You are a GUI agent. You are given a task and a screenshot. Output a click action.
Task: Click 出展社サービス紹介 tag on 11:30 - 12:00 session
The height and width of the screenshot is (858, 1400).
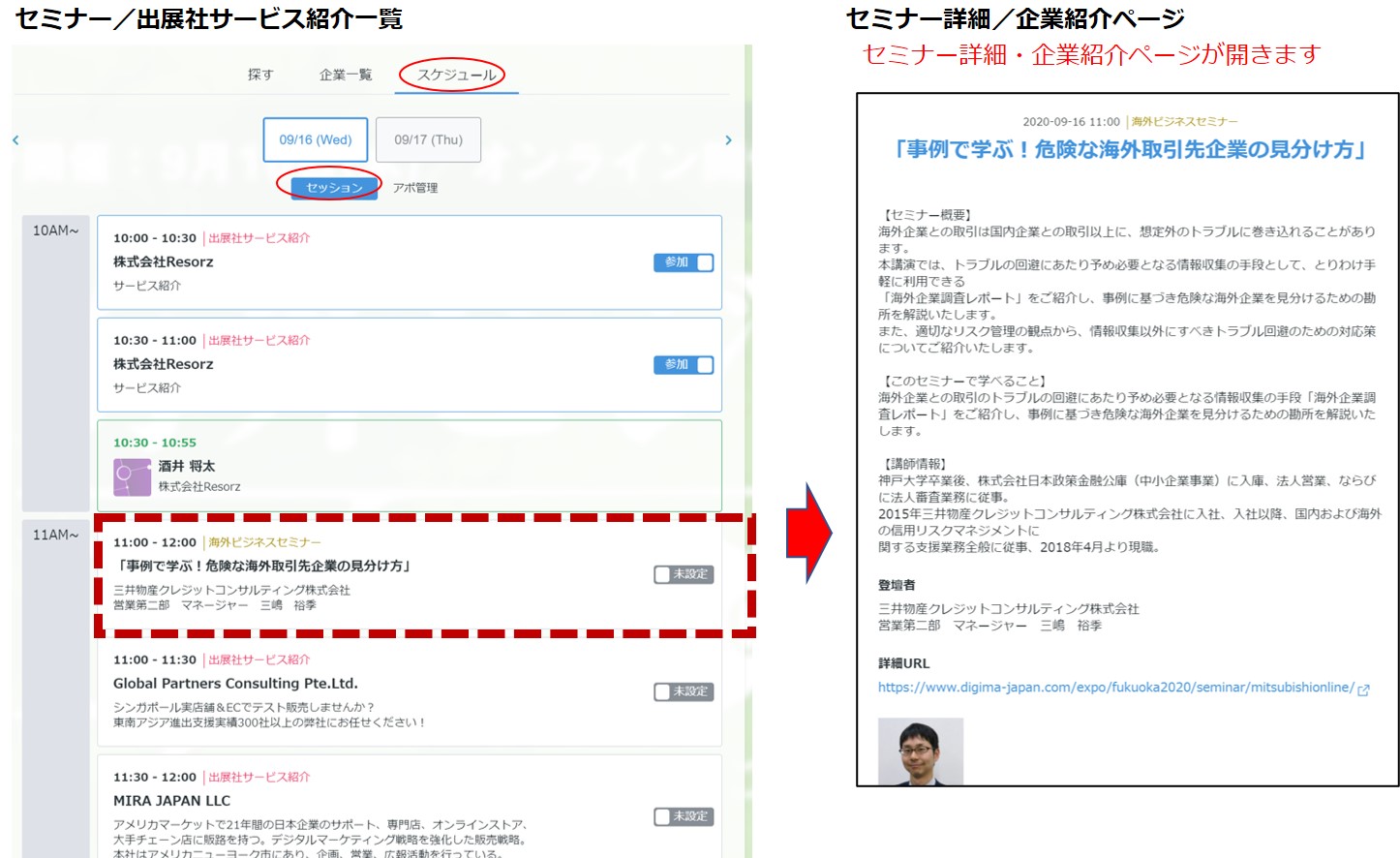point(259,778)
